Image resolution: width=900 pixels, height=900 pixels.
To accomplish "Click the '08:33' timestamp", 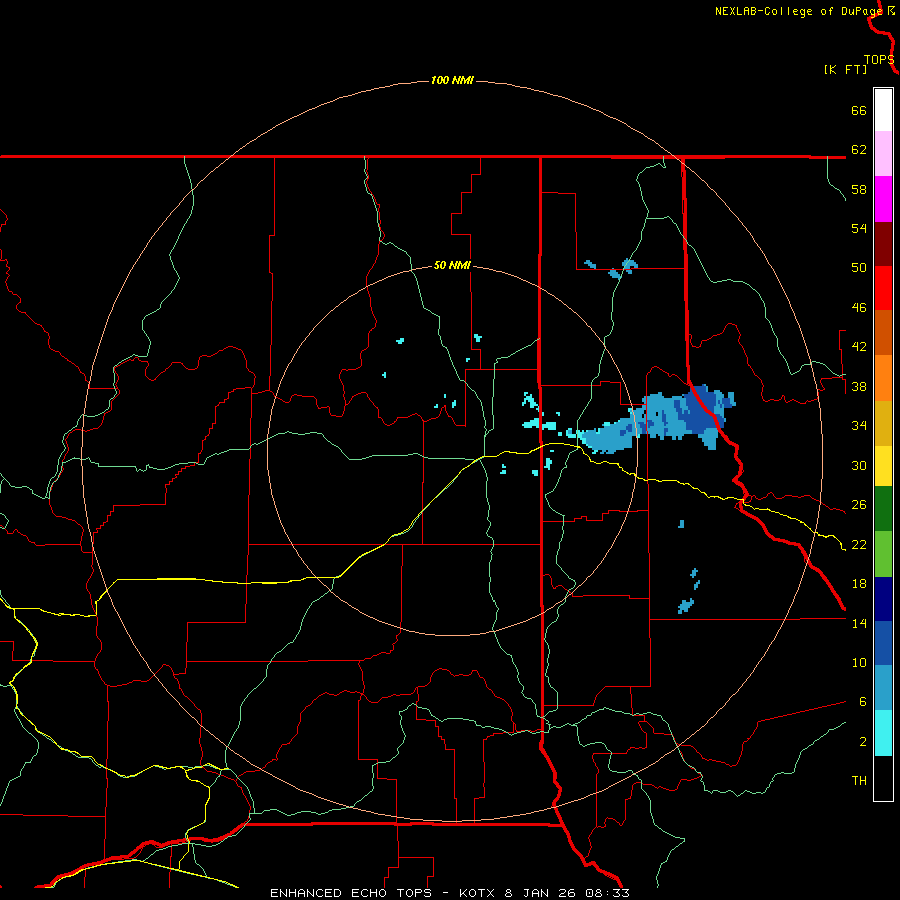I will tap(607, 893).
